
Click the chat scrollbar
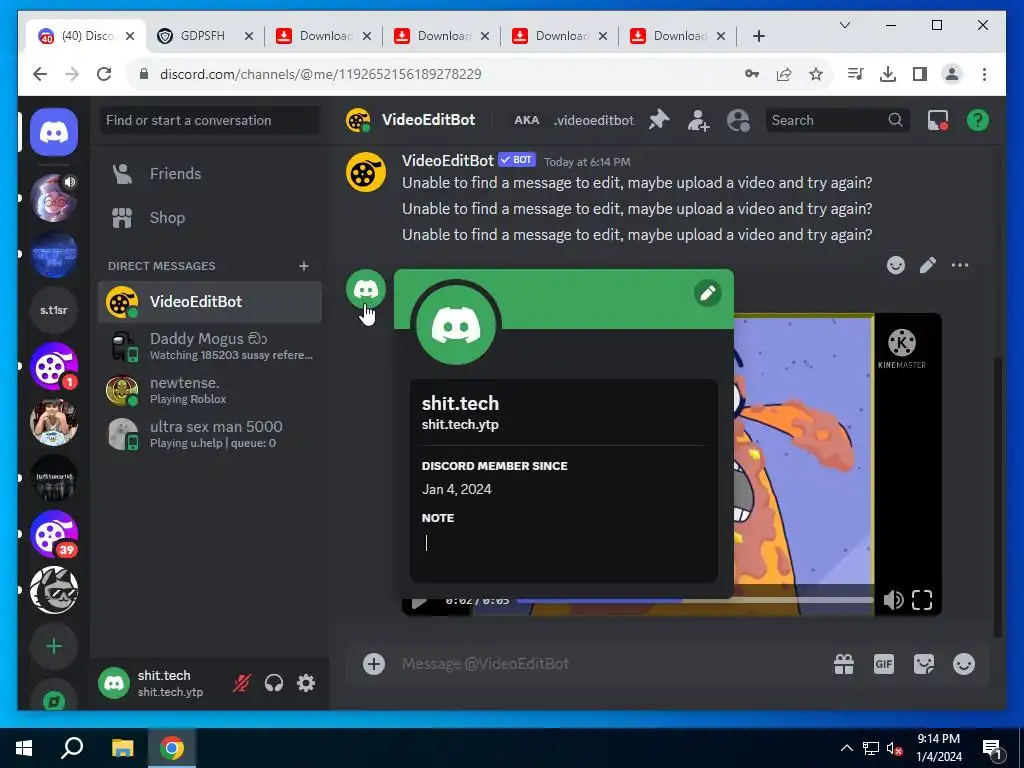point(997,496)
